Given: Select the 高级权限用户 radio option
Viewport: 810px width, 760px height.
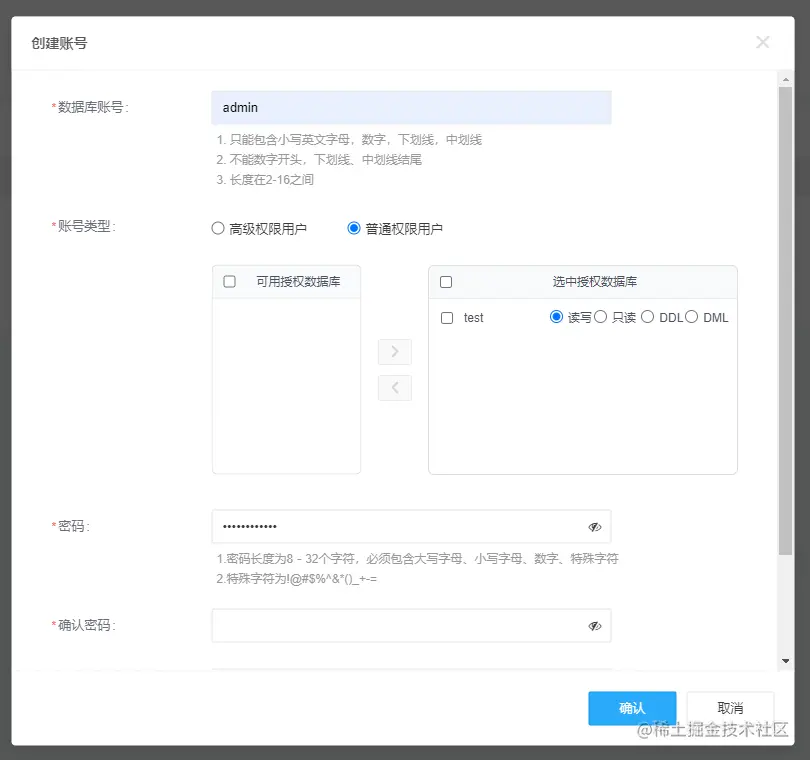Looking at the screenshot, I should pyautogui.click(x=218, y=228).
